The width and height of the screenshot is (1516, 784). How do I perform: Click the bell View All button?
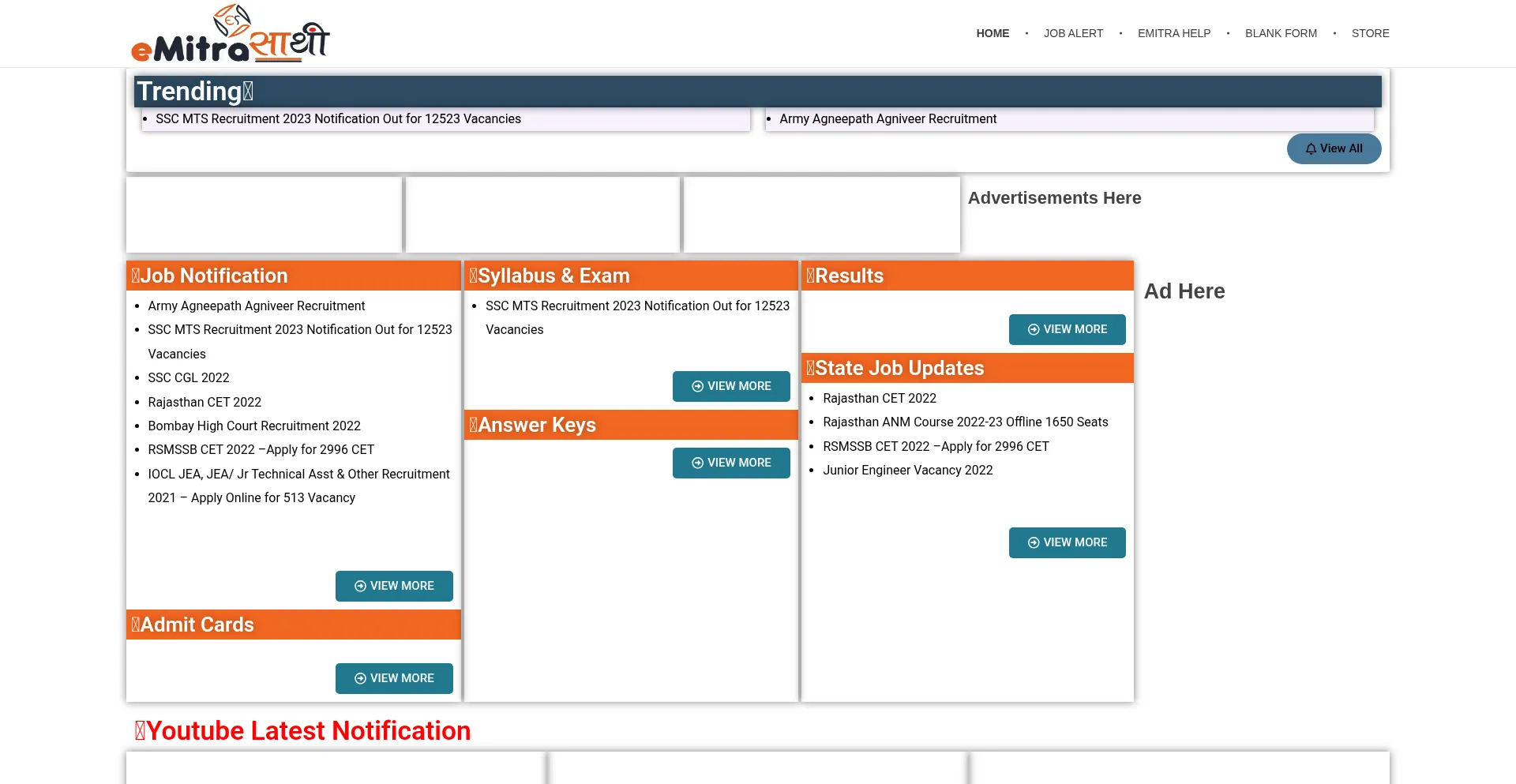coord(1334,148)
